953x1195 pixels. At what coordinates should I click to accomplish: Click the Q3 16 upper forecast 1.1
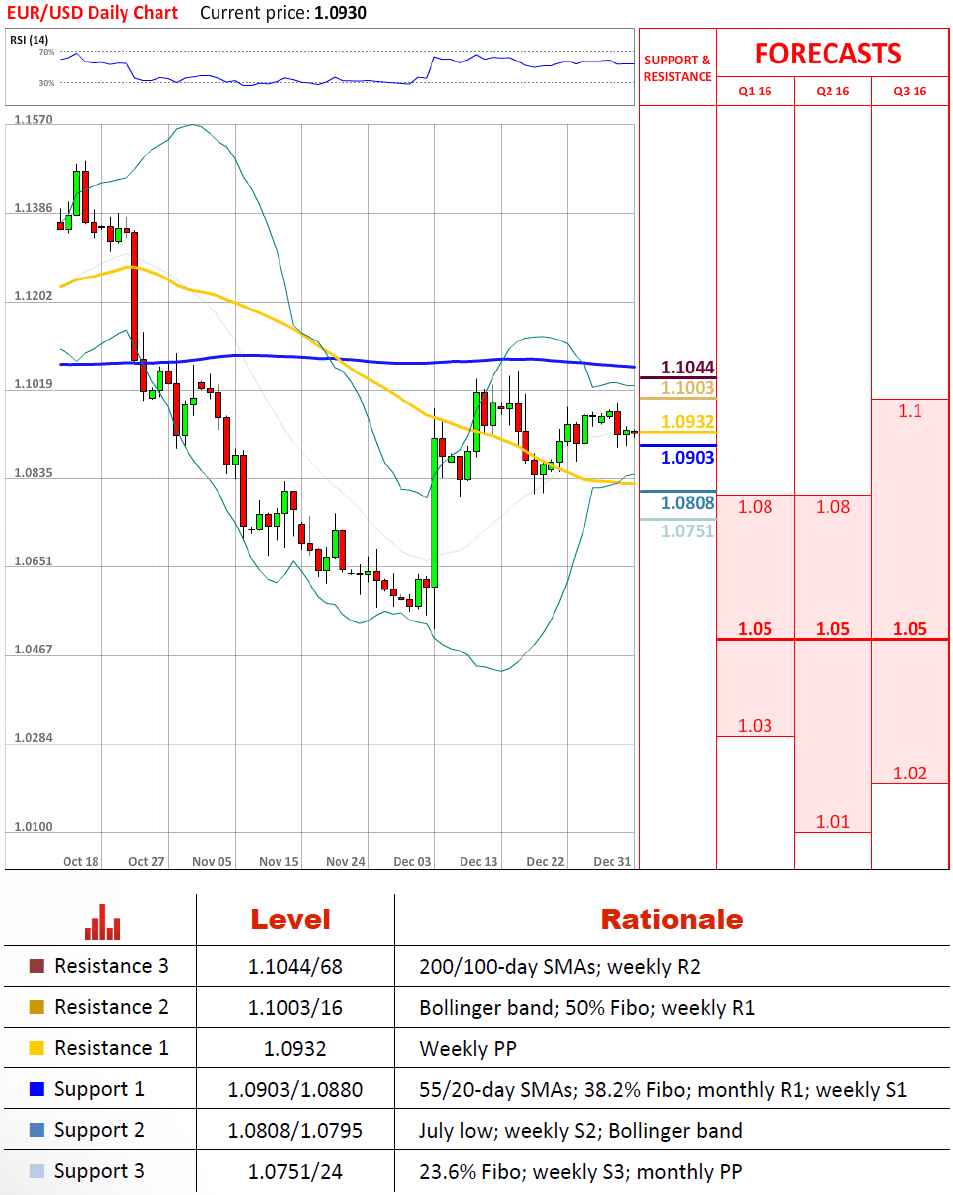click(910, 412)
